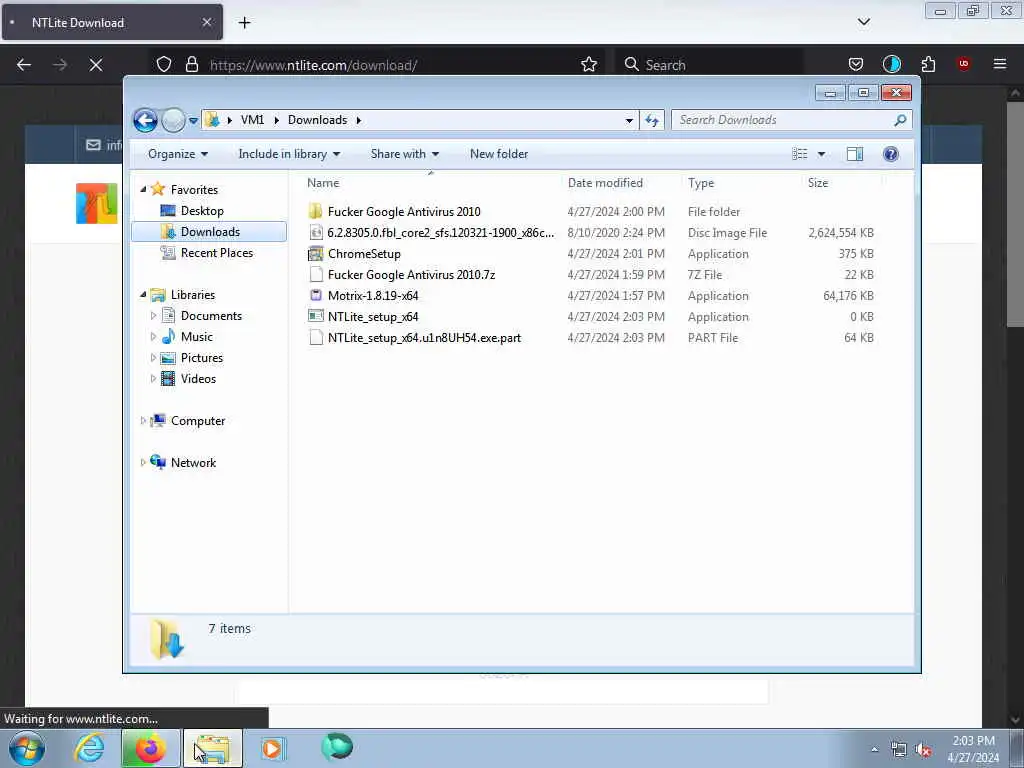
Task: Go back in Firefox browser
Action: tap(24, 65)
